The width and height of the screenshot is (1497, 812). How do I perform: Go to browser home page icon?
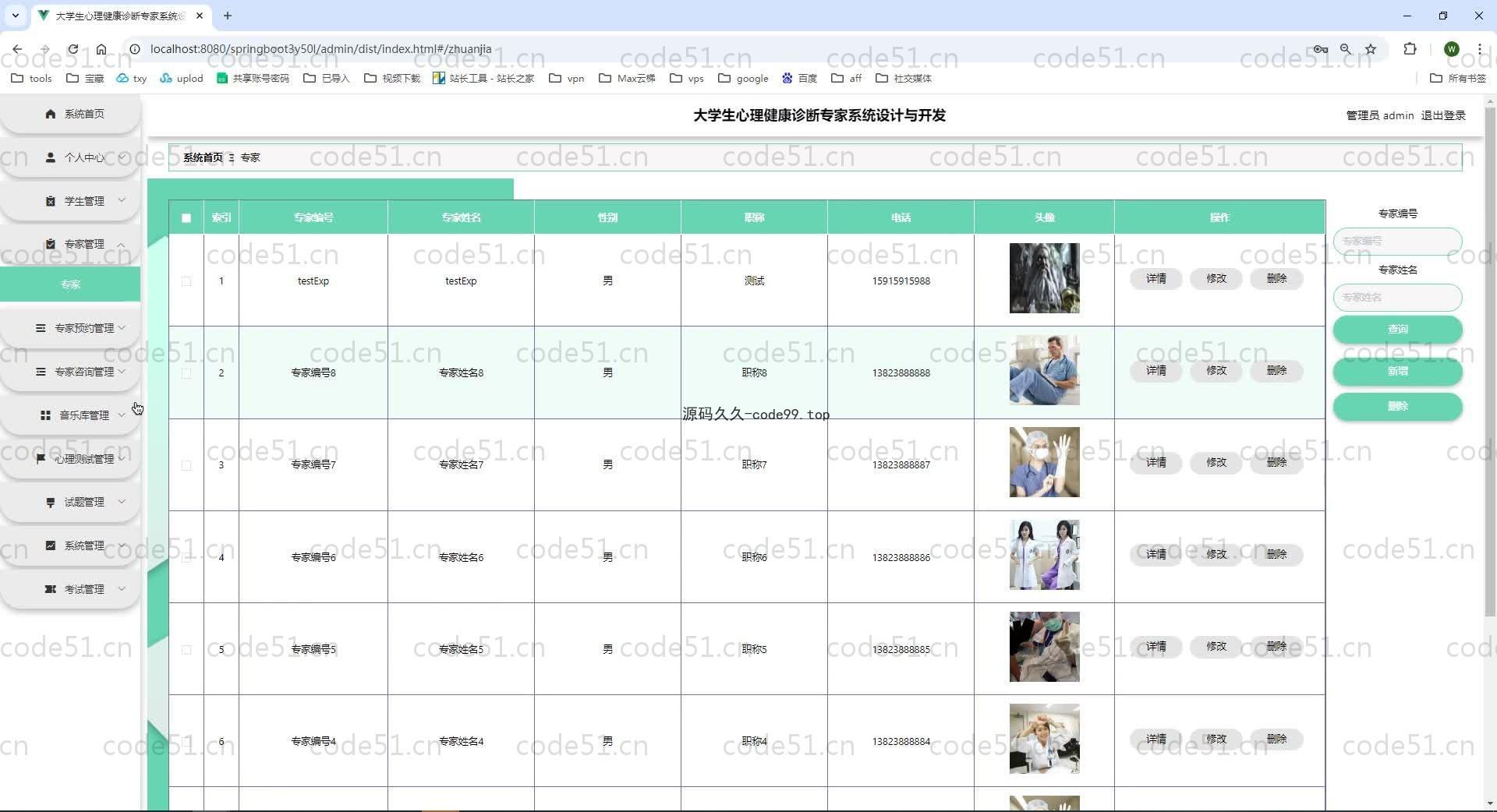101,49
